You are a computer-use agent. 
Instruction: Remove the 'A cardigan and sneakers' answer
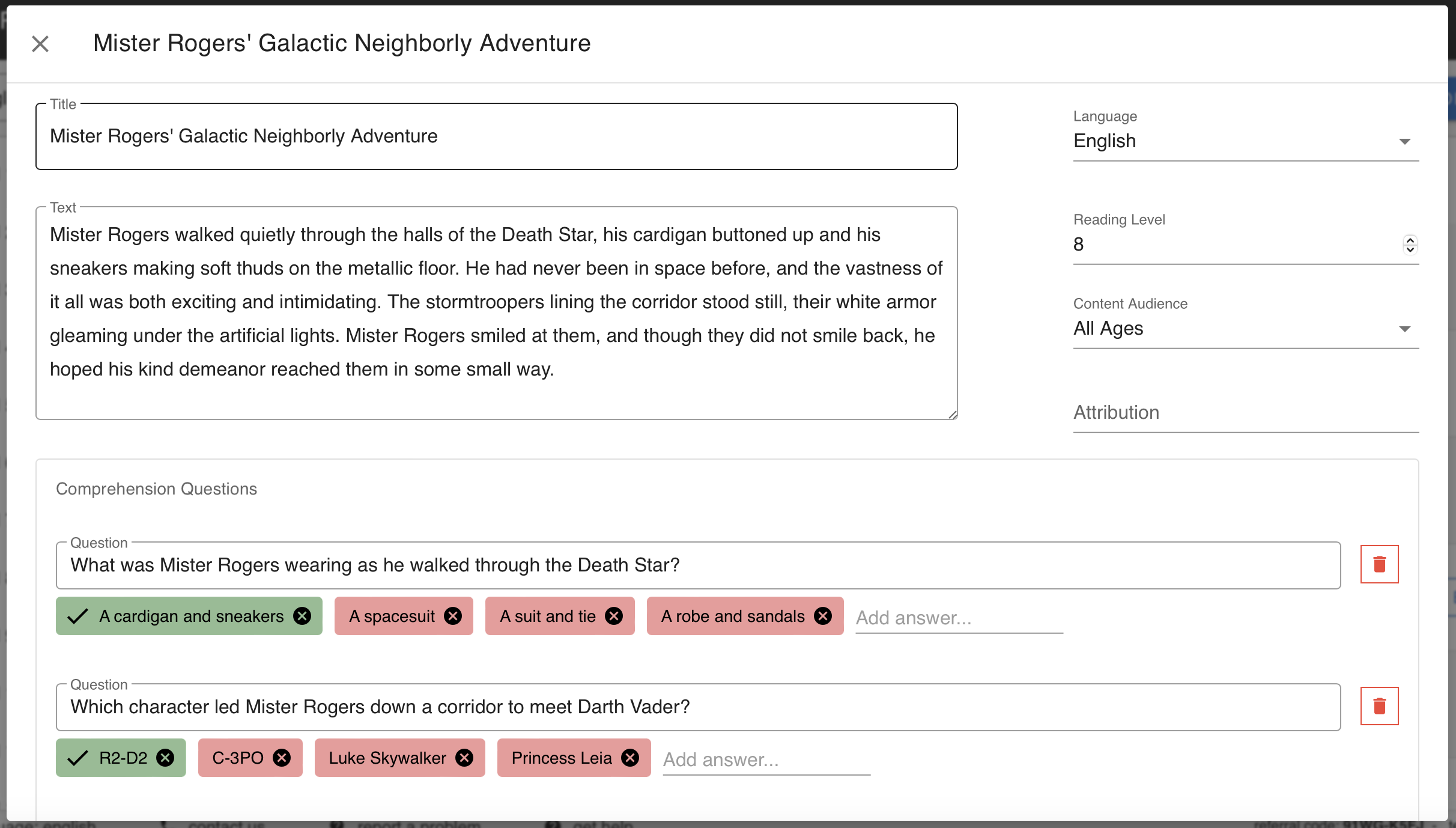302,616
